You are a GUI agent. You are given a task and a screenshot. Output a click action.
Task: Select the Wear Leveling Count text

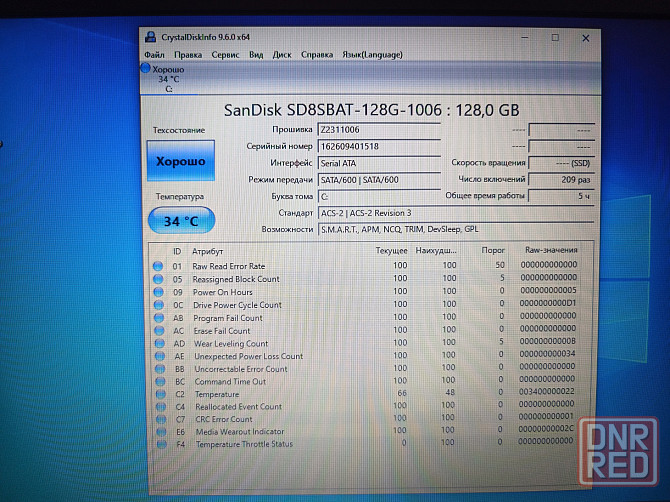click(x=231, y=343)
